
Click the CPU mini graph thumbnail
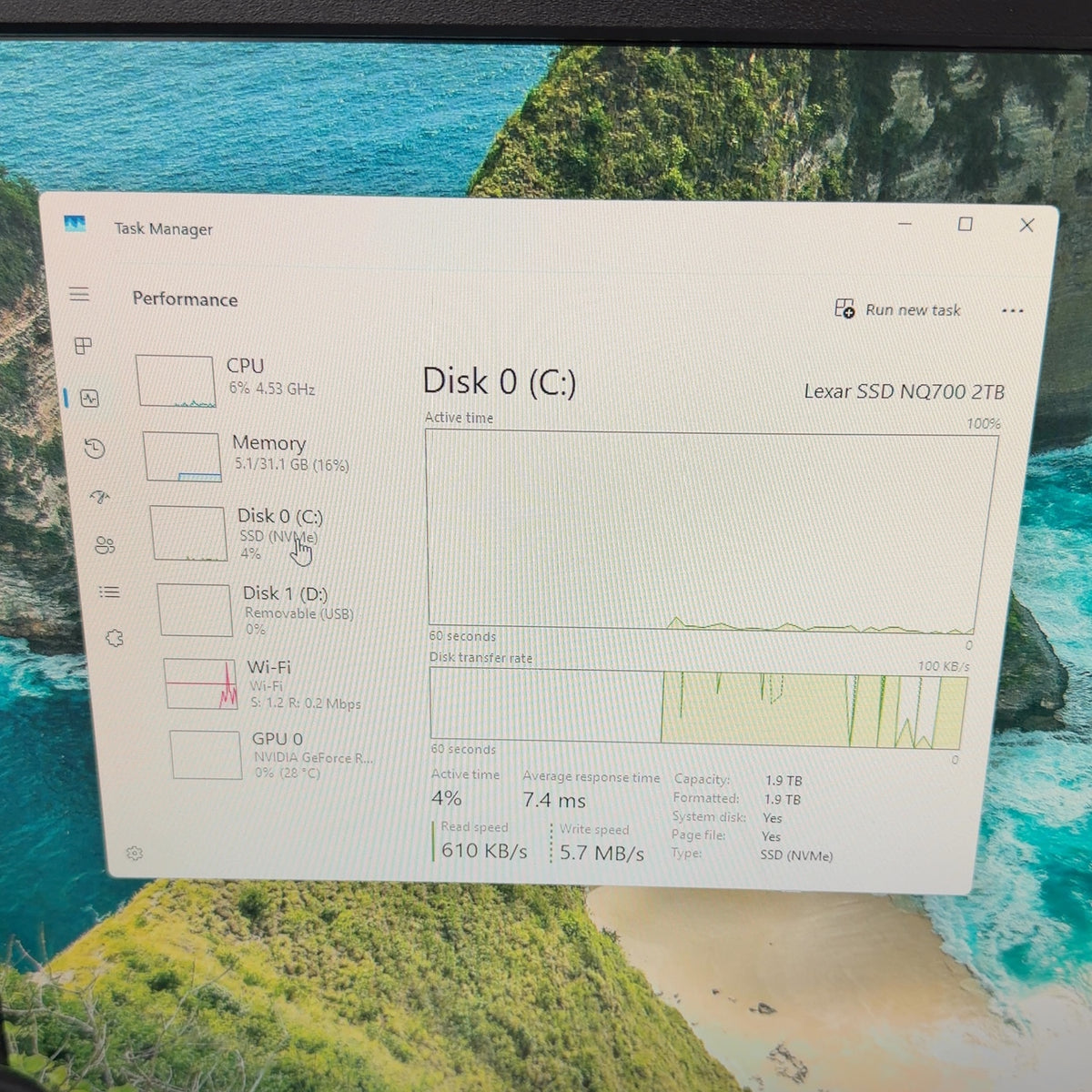click(x=176, y=381)
